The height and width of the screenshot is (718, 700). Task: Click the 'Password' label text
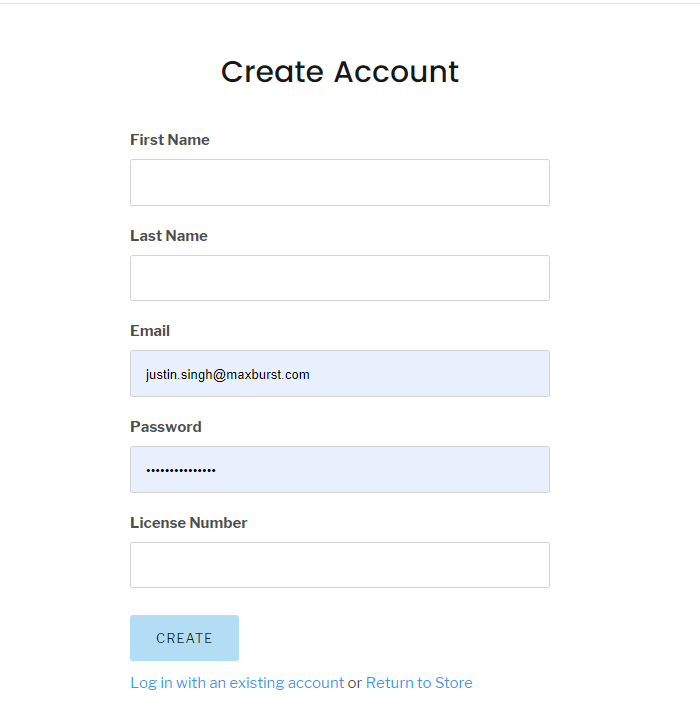point(166,427)
